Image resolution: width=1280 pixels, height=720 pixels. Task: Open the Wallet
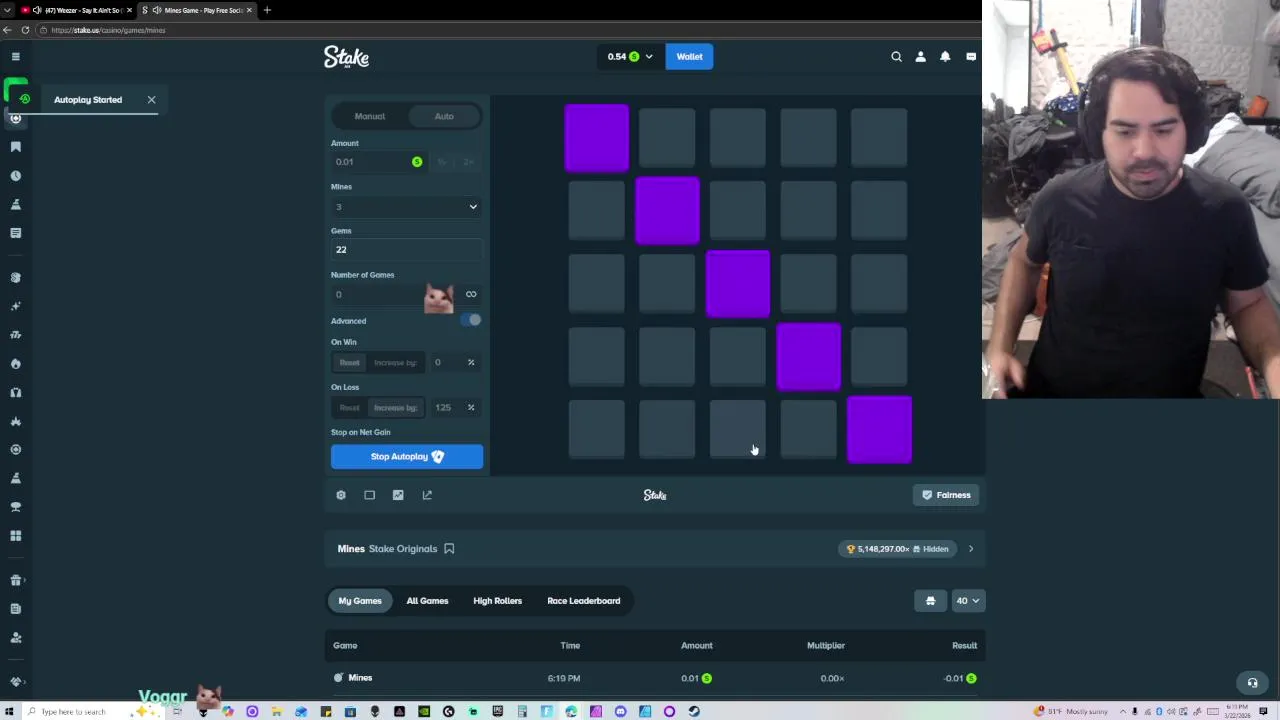689,57
